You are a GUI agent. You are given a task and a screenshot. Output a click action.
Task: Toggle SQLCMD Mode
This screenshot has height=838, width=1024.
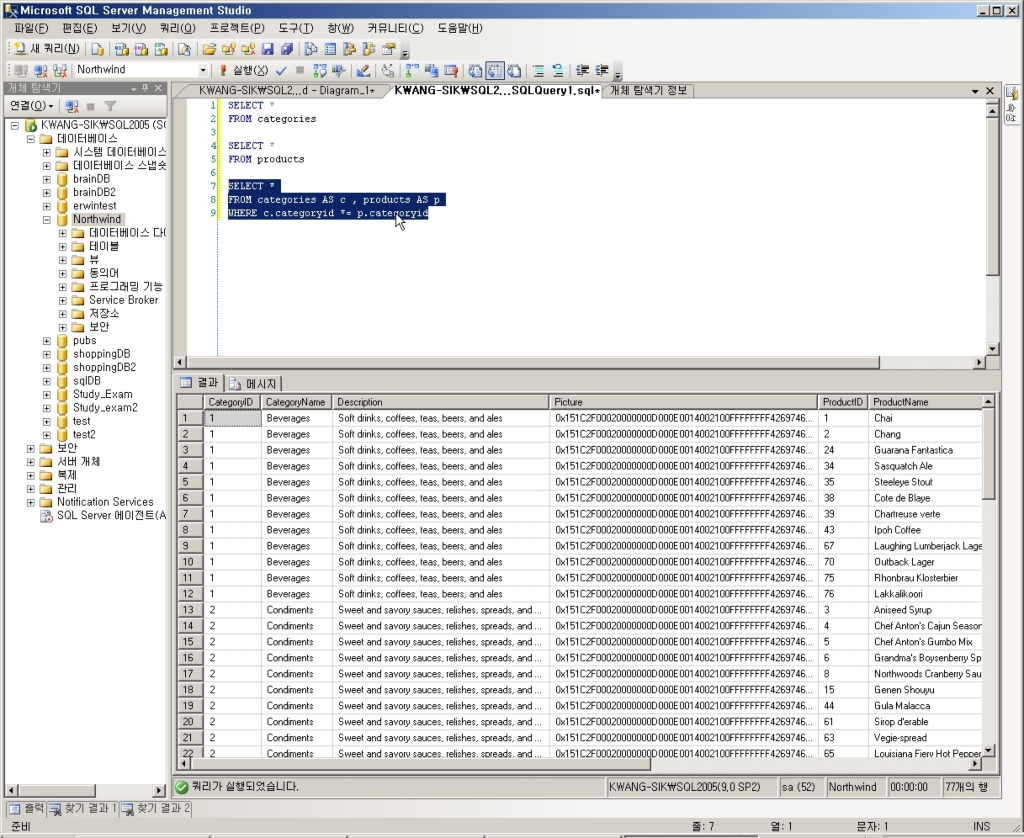[x=451, y=70]
